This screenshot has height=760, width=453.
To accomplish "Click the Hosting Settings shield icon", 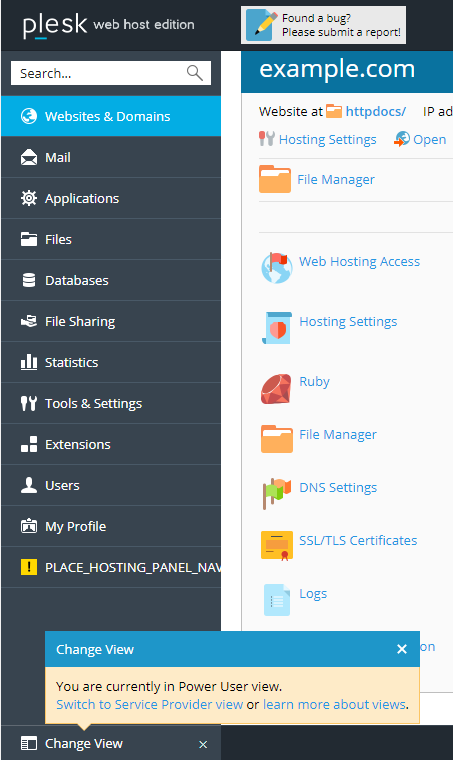I will coord(277,328).
